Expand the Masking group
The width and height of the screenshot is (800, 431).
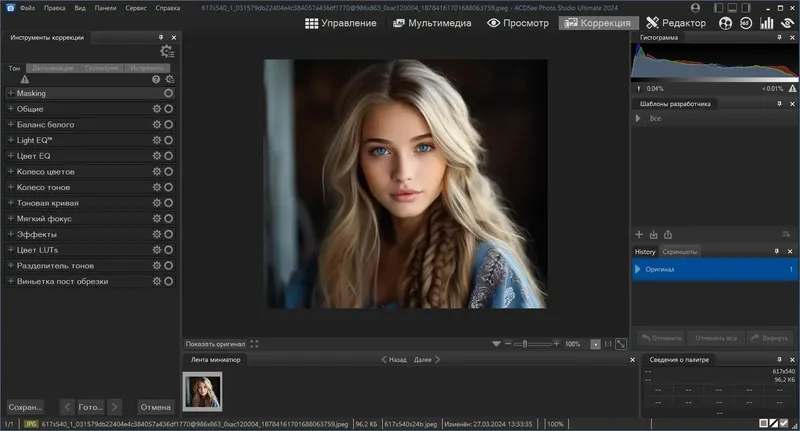(11, 93)
